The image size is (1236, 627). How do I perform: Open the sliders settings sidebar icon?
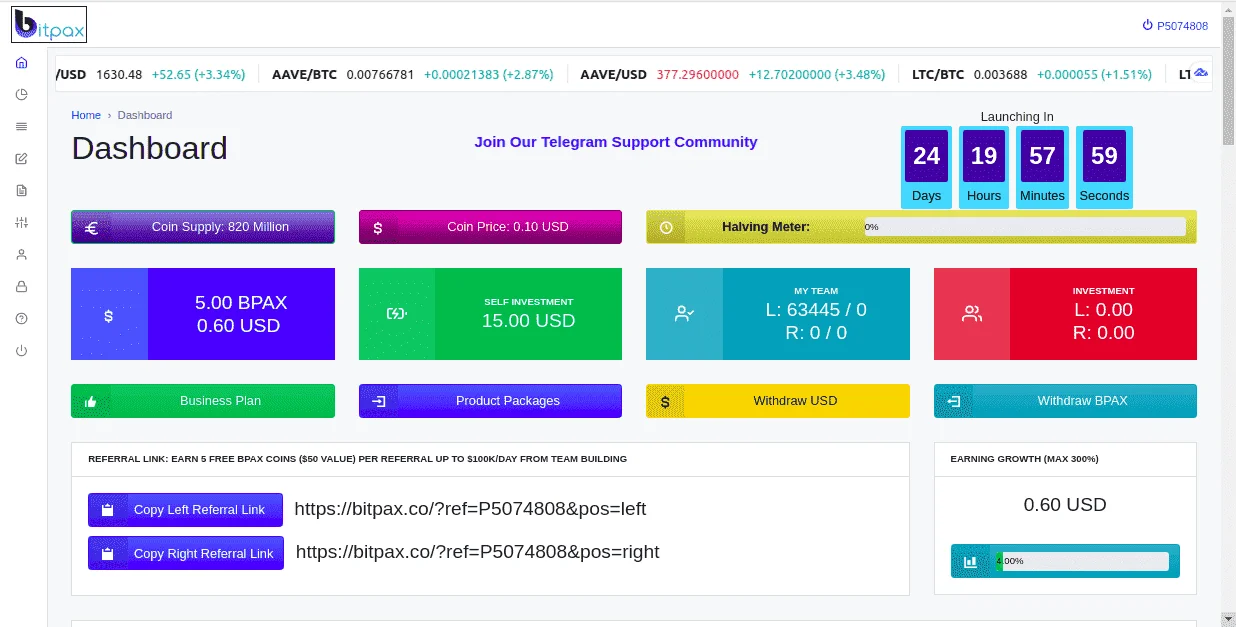click(22, 223)
